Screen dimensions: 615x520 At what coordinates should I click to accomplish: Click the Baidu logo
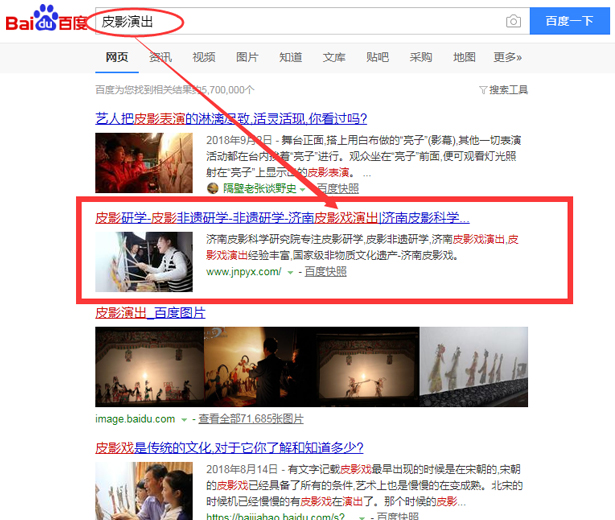[46, 18]
